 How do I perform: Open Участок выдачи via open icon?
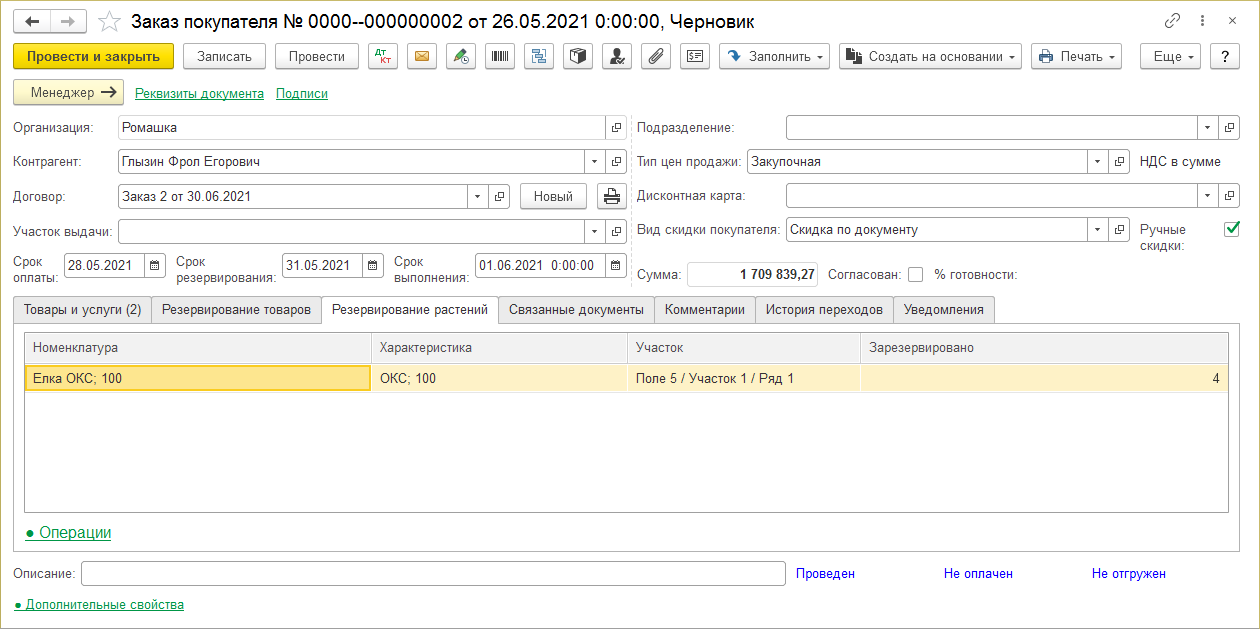(616, 232)
